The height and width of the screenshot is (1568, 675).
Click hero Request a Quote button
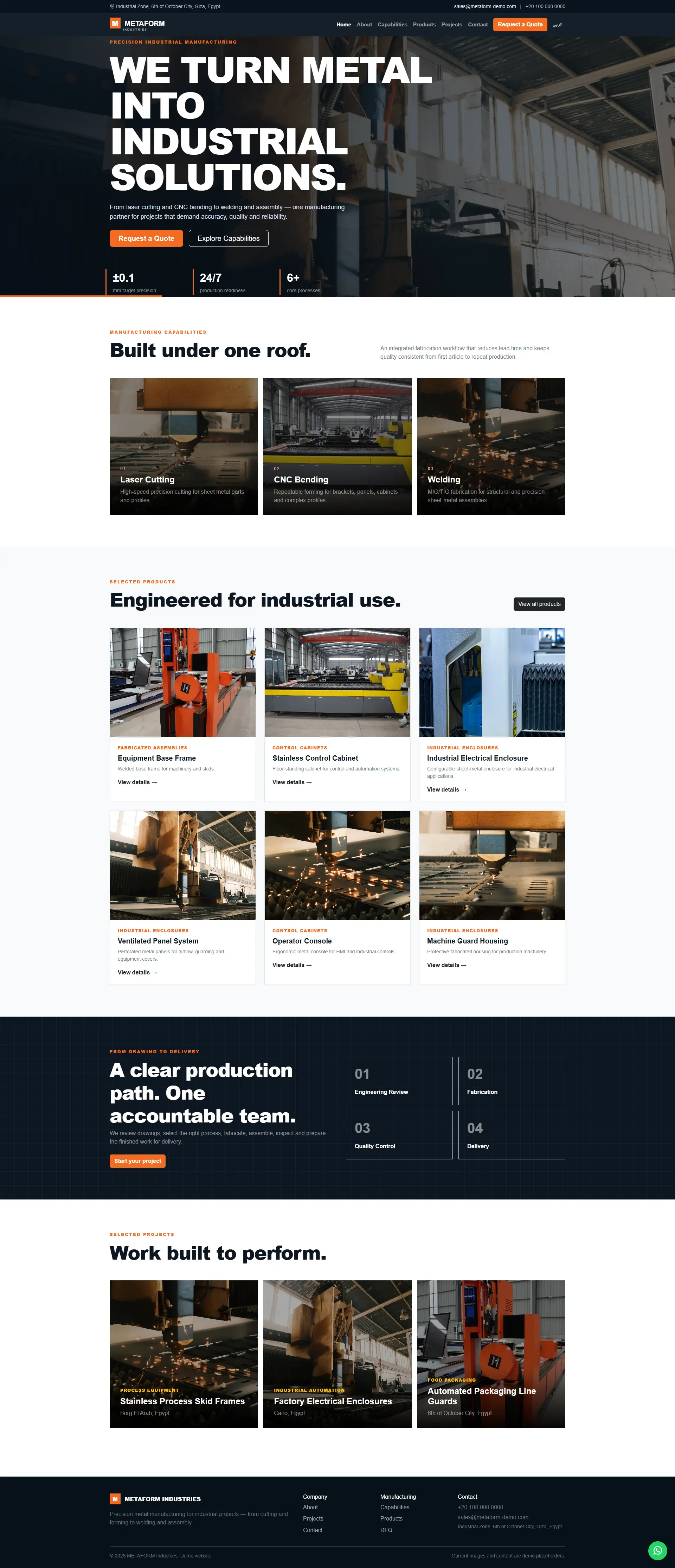[x=146, y=239]
